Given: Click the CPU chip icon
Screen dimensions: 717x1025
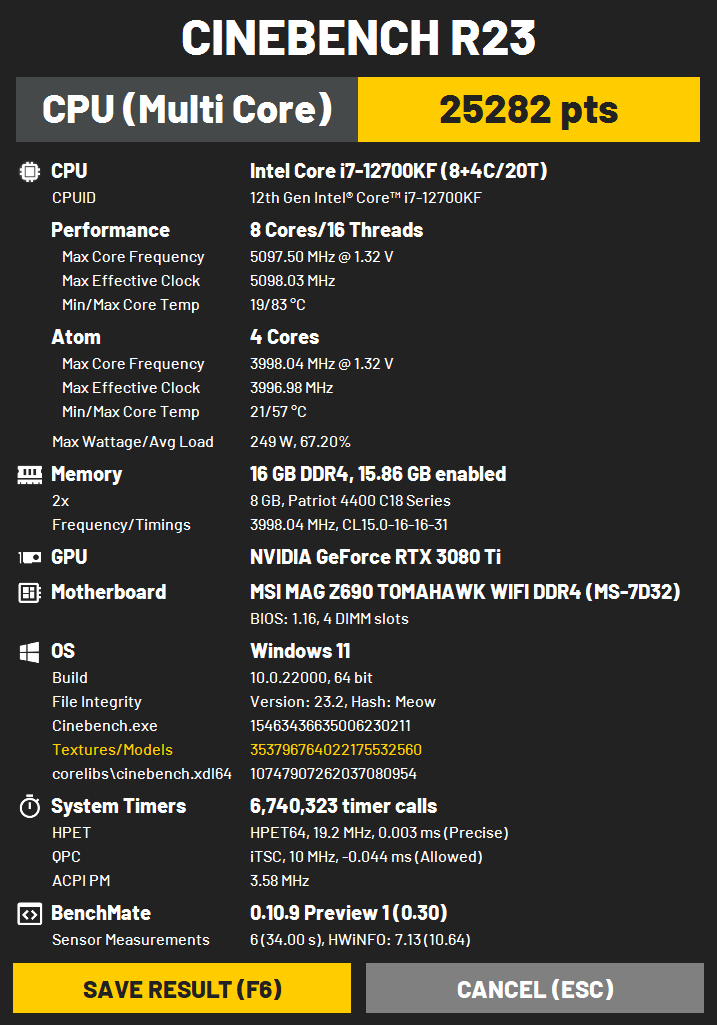Looking at the screenshot, I should point(29,171).
